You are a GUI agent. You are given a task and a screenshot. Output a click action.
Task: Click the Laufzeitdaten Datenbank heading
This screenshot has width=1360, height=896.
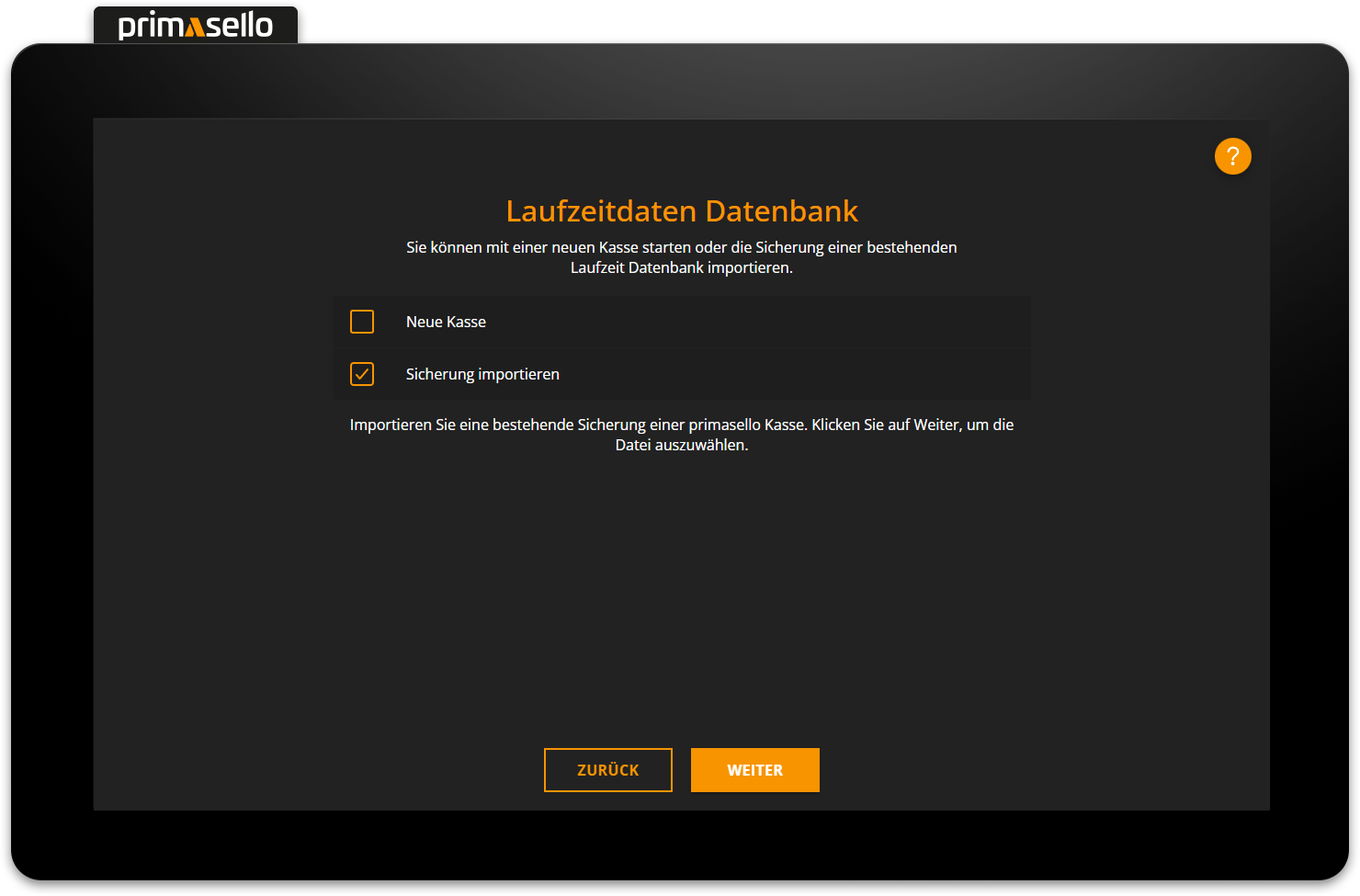pos(681,211)
